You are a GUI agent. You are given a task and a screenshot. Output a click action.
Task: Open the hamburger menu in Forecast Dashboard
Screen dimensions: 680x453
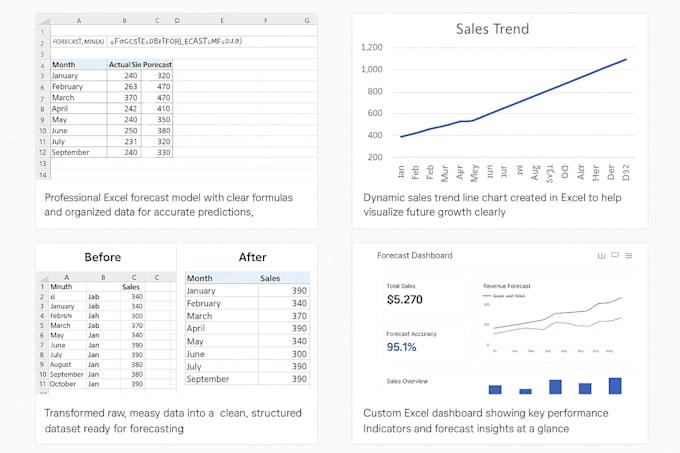click(x=629, y=256)
